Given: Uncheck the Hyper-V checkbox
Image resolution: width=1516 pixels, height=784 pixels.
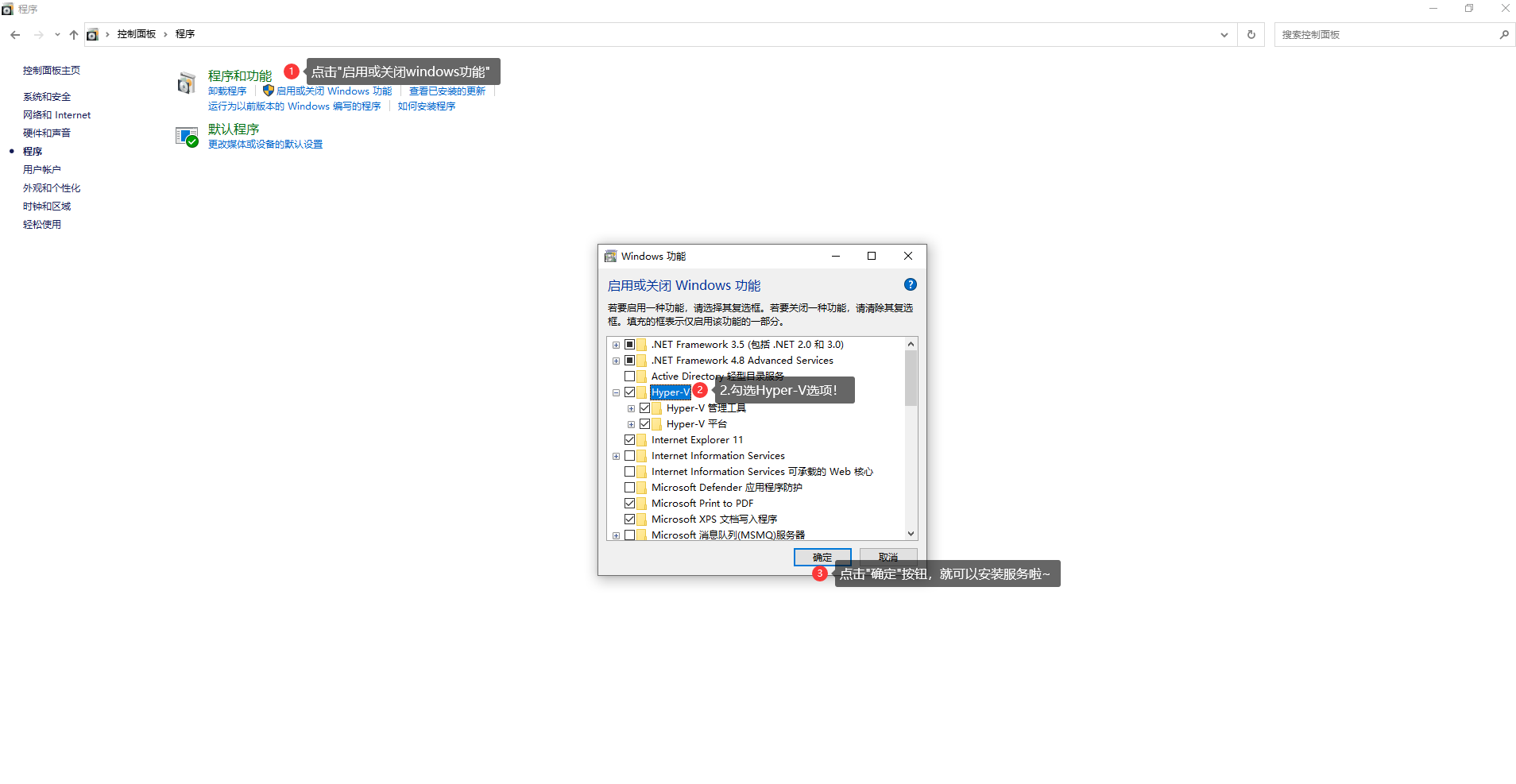Looking at the screenshot, I should tap(629, 392).
